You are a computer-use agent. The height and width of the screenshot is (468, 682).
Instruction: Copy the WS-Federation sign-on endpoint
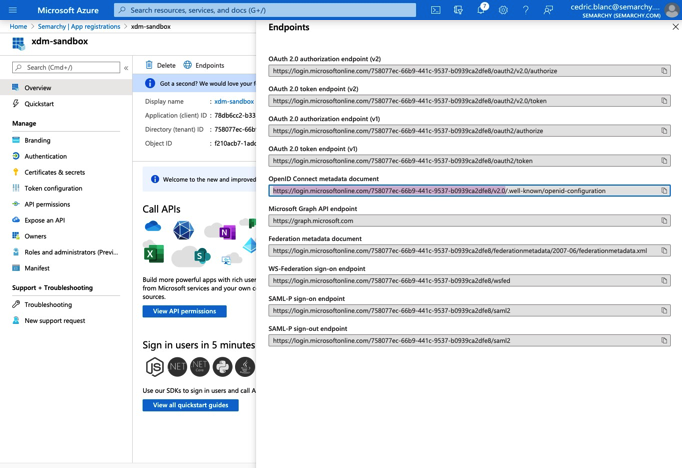pos(664,281)
